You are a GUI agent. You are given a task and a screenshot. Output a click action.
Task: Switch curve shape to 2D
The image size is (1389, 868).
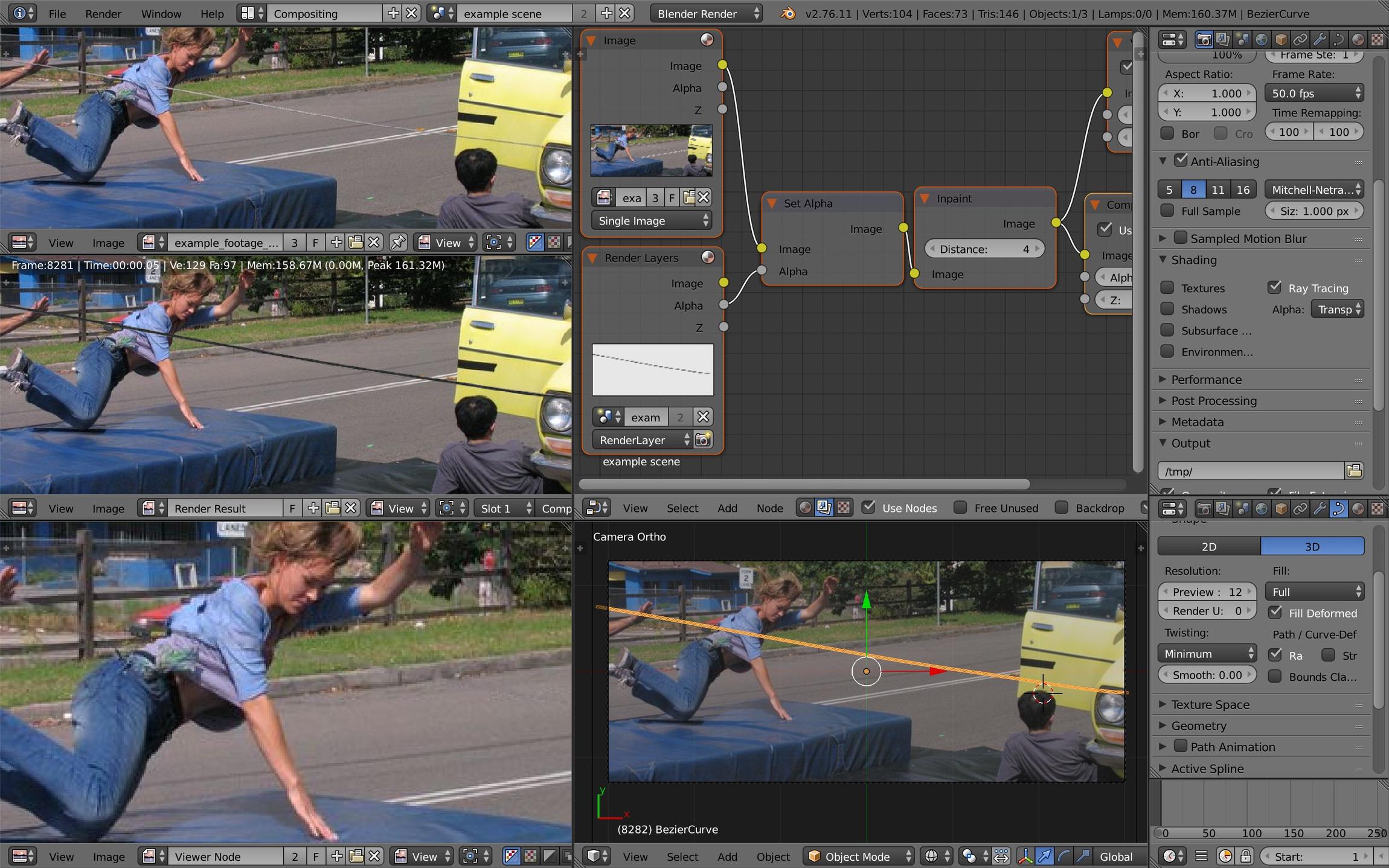pyautogui.click(x=1209, y=546)
